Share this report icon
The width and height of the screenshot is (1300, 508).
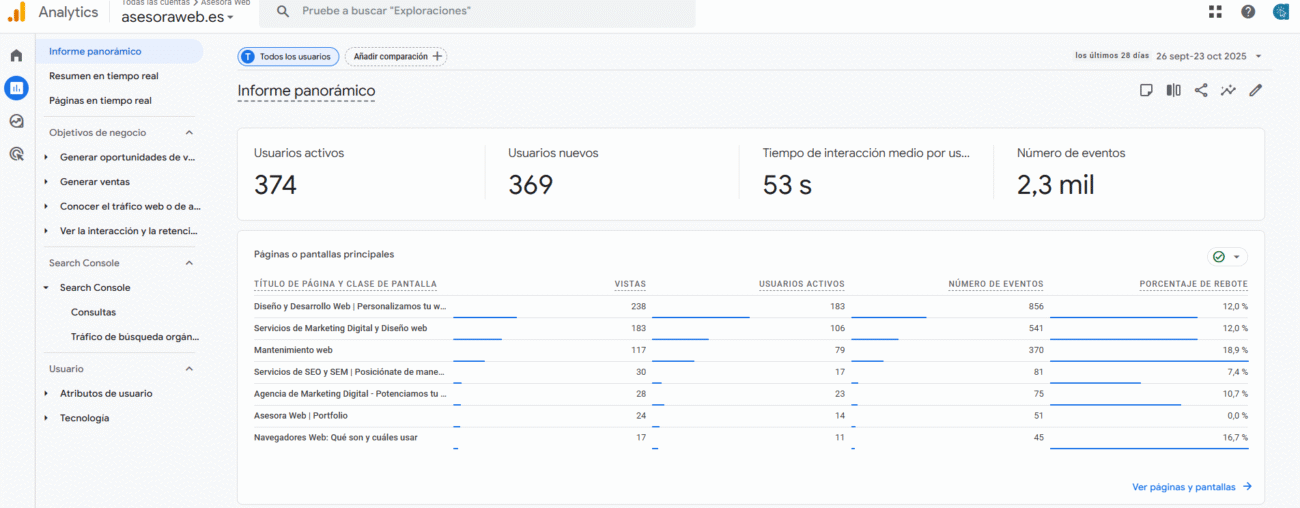(1201, 90)
